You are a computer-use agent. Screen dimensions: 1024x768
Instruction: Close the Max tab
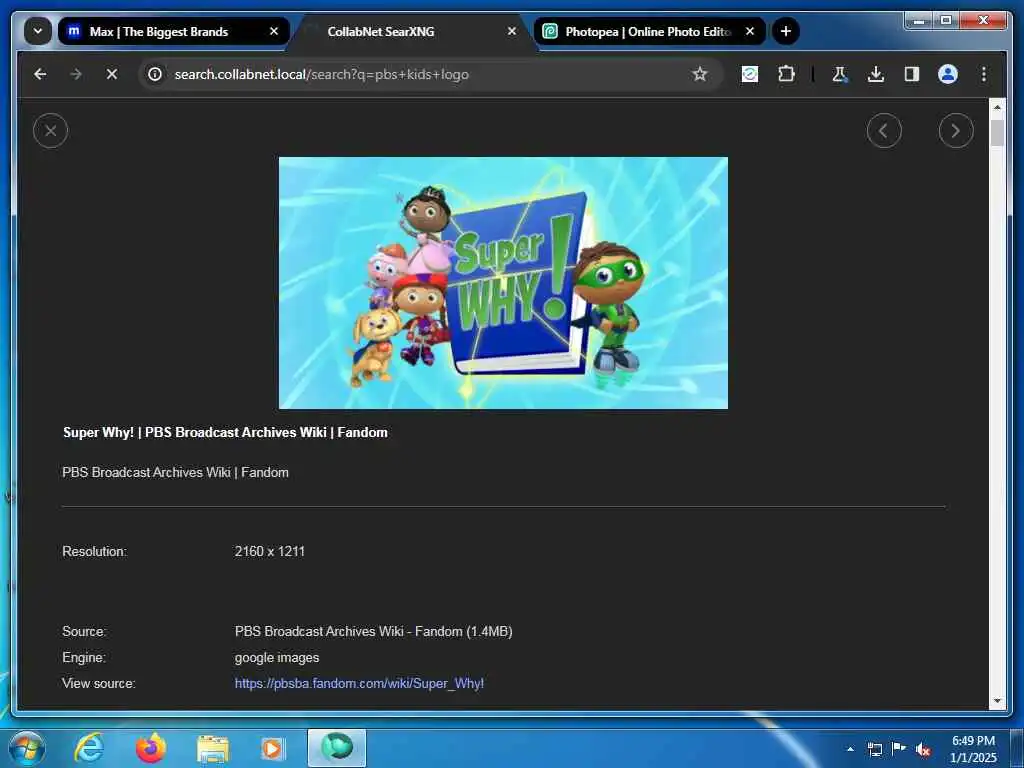point(274,31)
